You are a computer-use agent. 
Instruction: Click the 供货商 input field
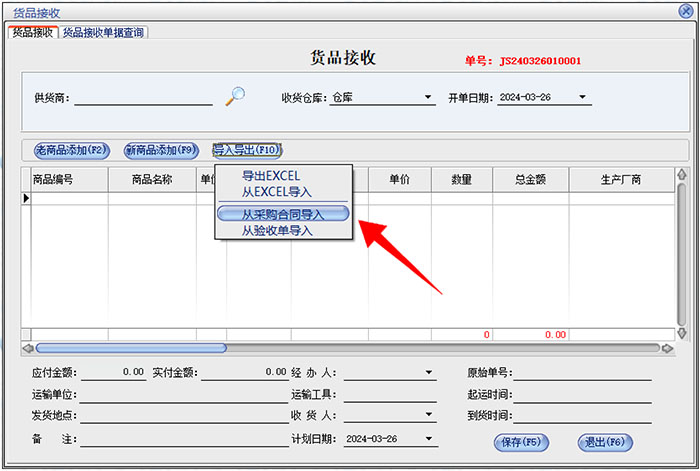(x=143, y=98)
